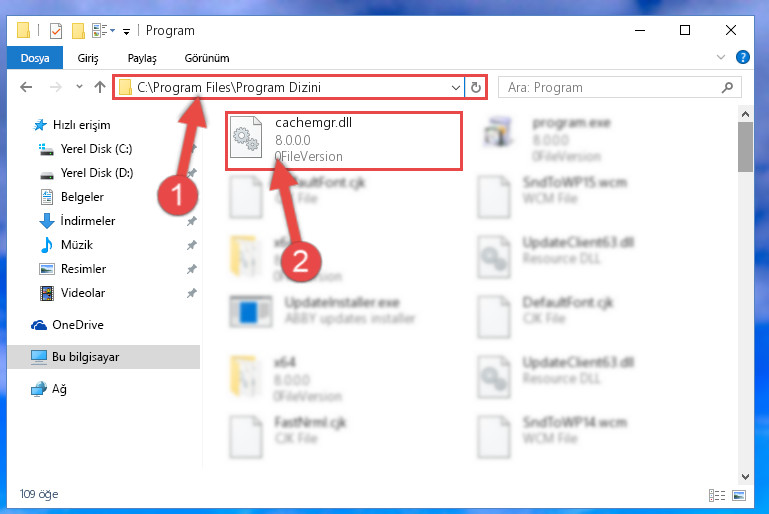
Task: Switch to large icons view in status bar
Action: point(739,495)
